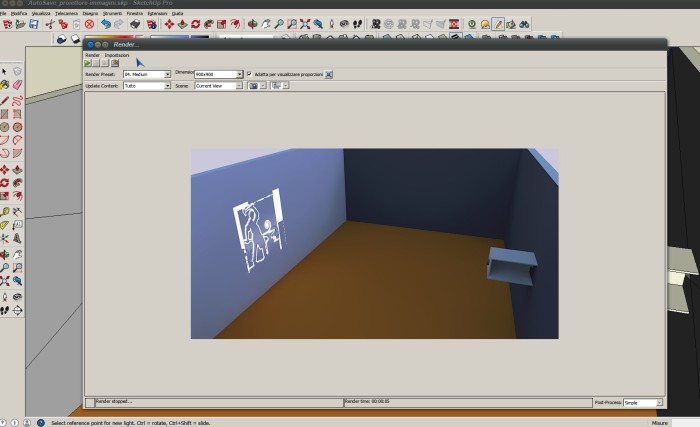Click the 'Render stopped...' status text
Image resolution: width=700 pixels, height=427 pixels.
coord(114,401)
